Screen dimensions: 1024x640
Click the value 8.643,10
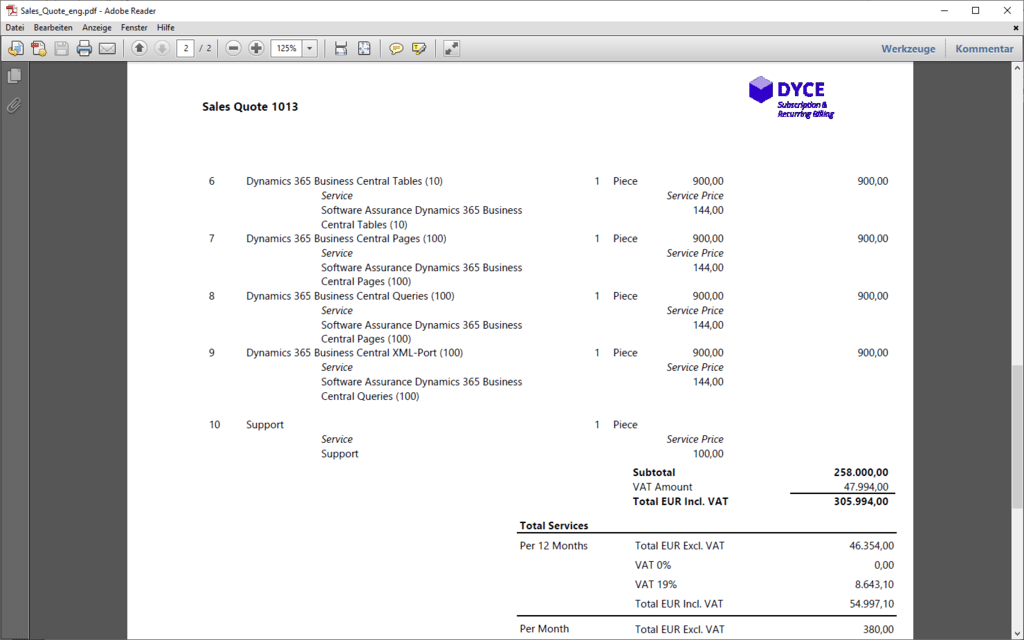pyautogui.click(x=874, y=584)
